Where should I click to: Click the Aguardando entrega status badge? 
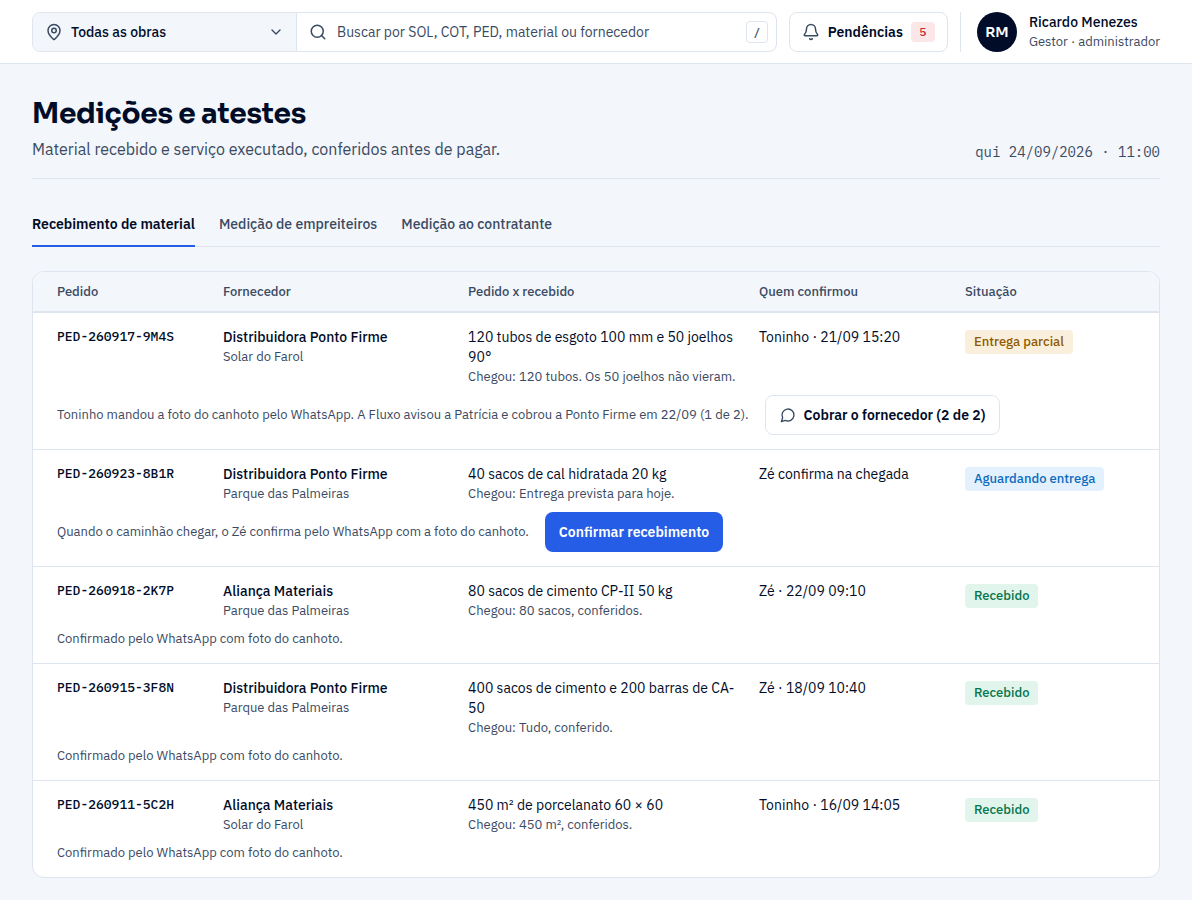pyautogui.click(x=1035, y=479)
